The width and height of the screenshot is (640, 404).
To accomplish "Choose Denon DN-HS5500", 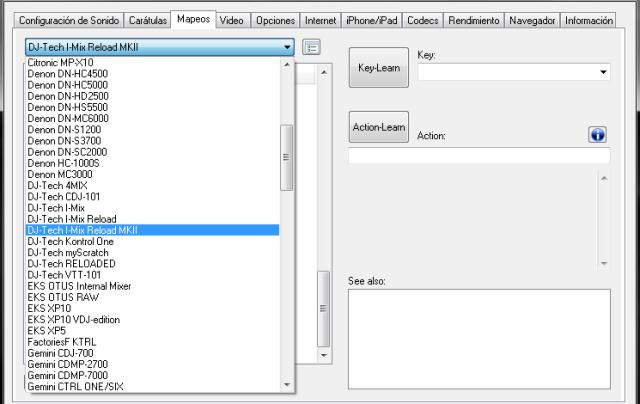I will click(153, 107).
